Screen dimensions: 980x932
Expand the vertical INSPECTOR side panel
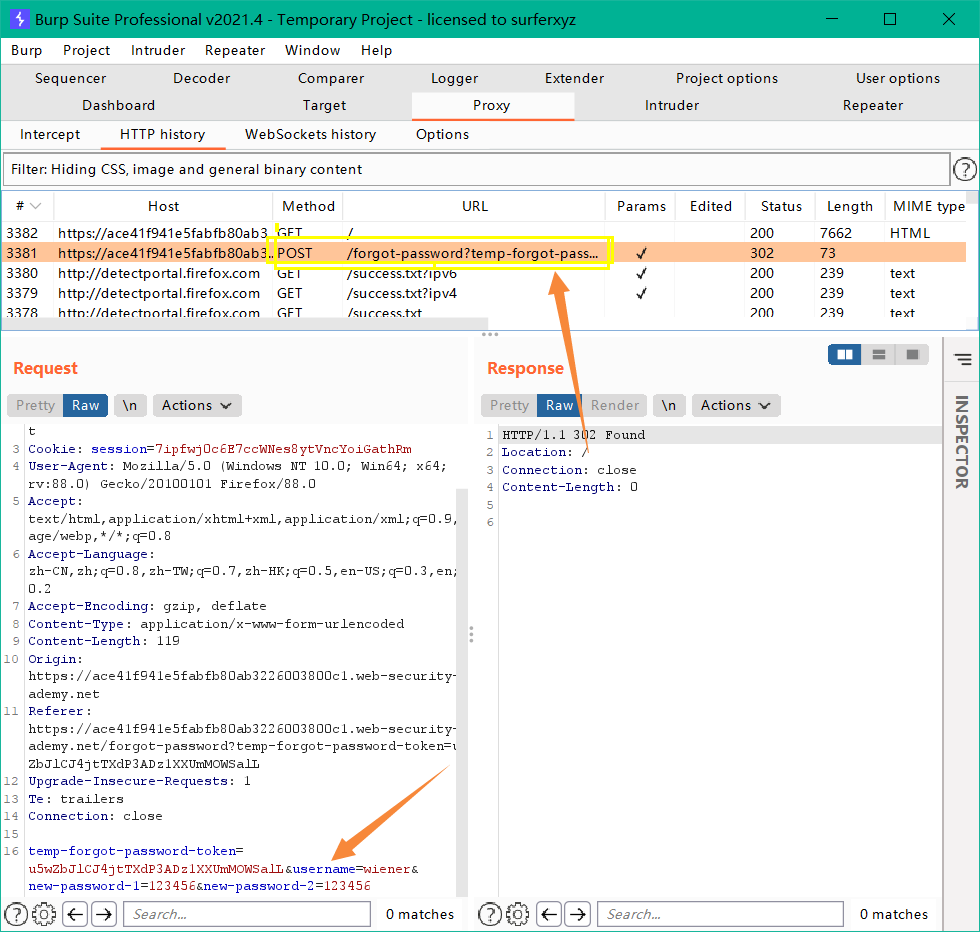pyautogui.click(x=962, y=441)
